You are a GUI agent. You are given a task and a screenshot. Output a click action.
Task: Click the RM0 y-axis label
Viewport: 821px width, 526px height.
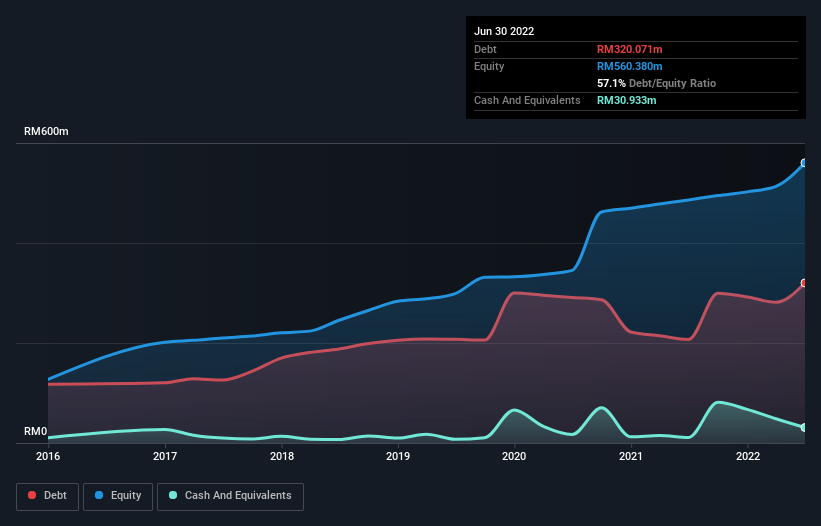click(x=36, y=432)
